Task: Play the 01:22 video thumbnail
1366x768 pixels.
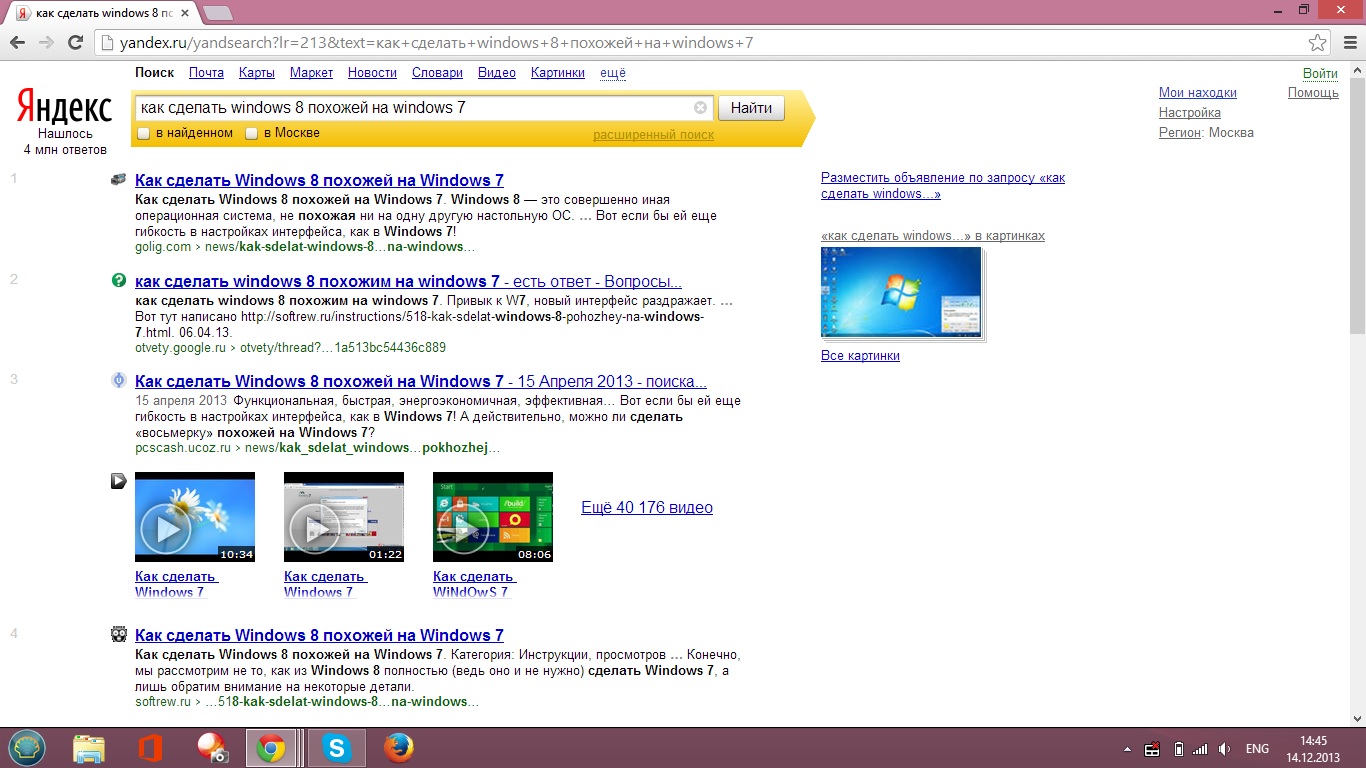Action: [x=344, y=517]
